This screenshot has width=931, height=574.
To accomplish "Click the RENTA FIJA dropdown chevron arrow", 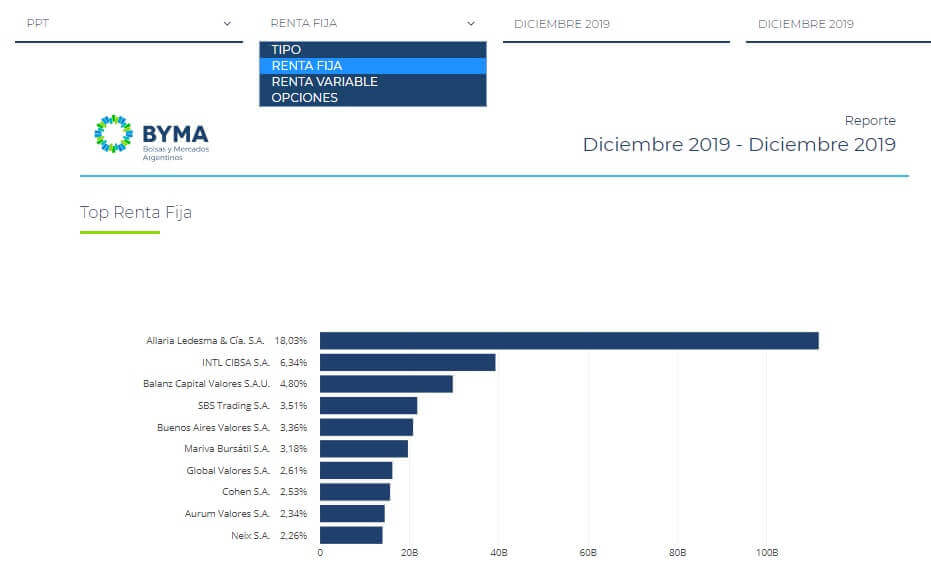I will 471,24.
